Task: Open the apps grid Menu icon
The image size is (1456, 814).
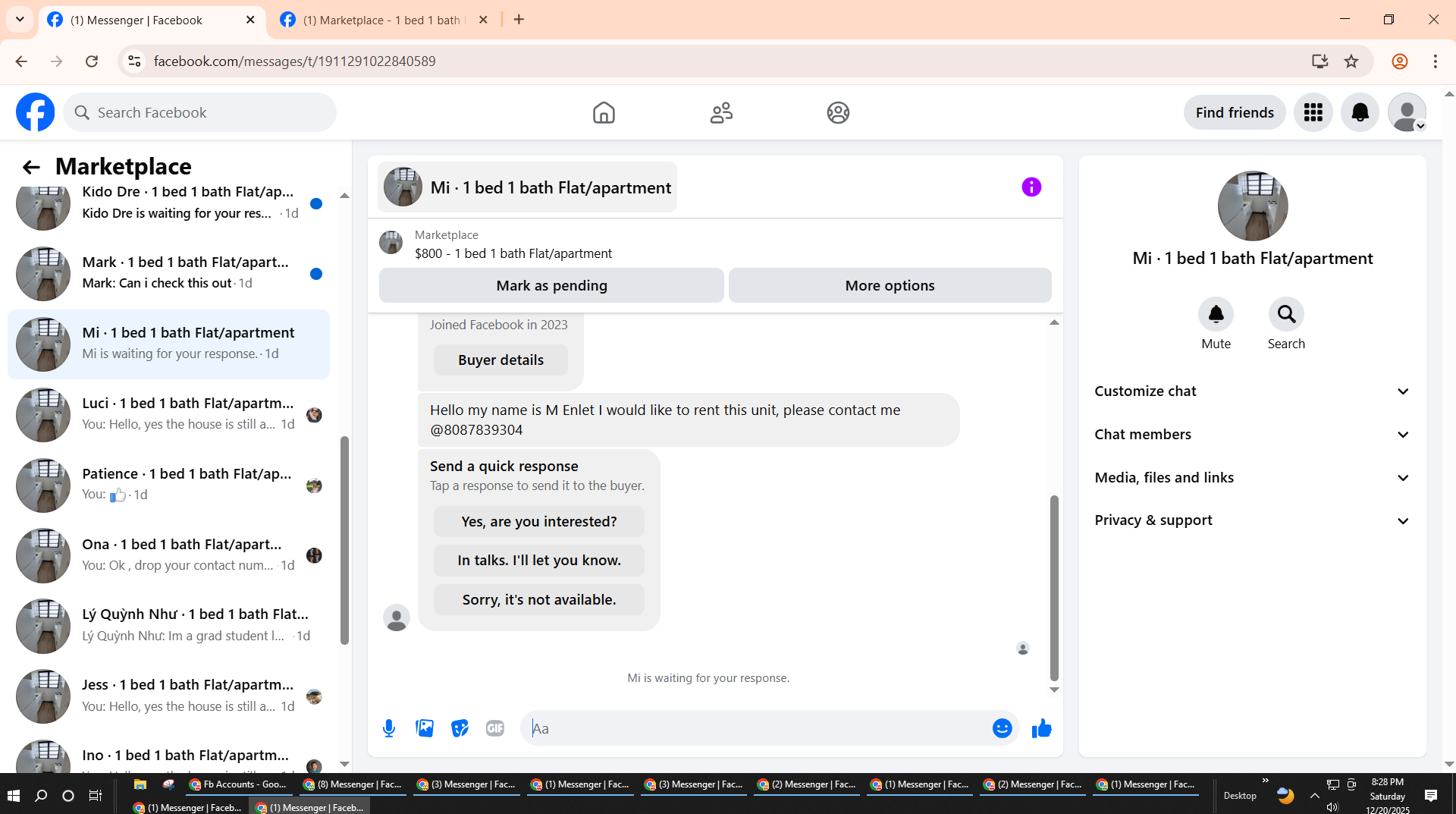Action: point(1313,112)
